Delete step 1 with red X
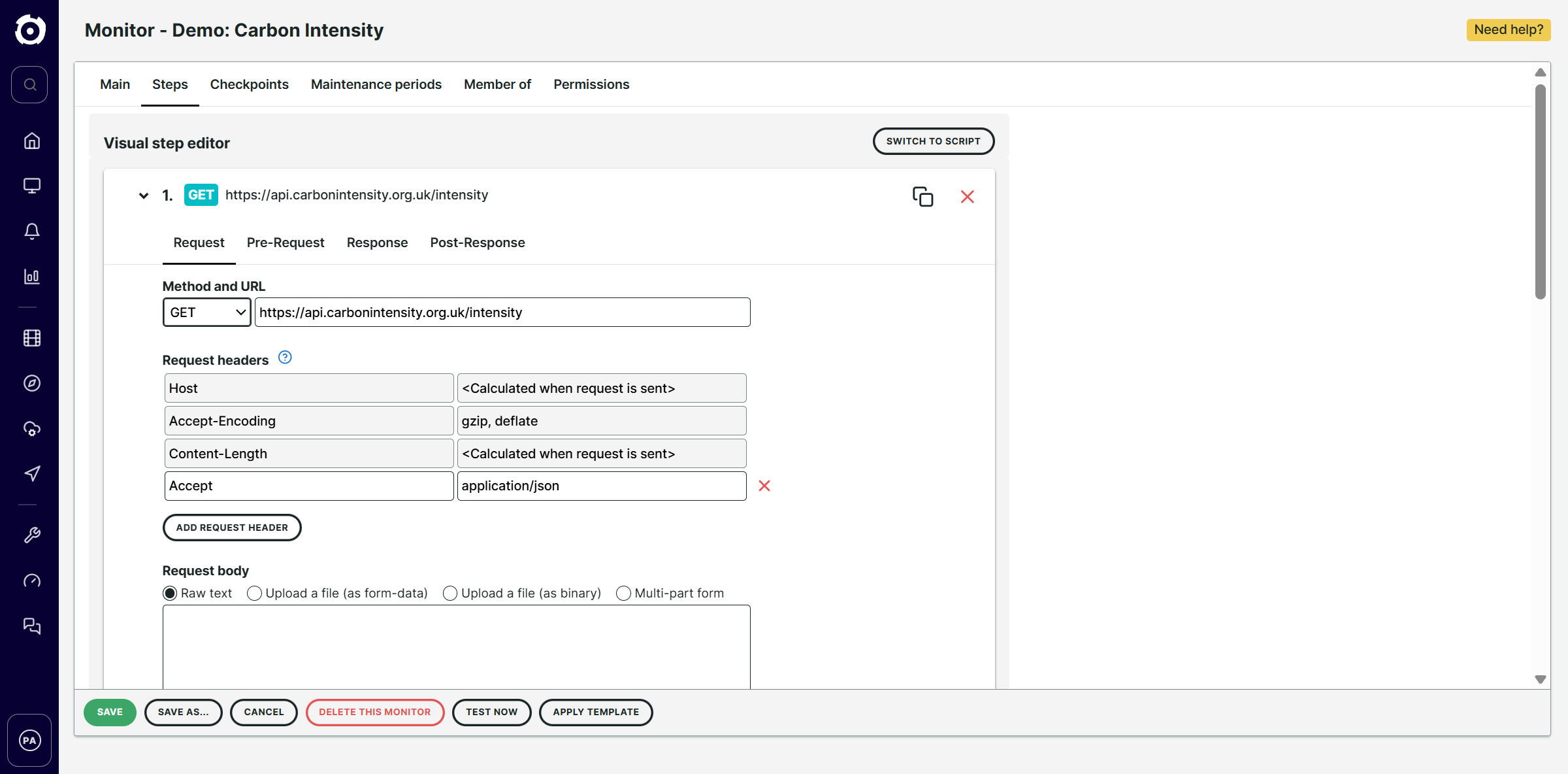 [x=968, y=197]
